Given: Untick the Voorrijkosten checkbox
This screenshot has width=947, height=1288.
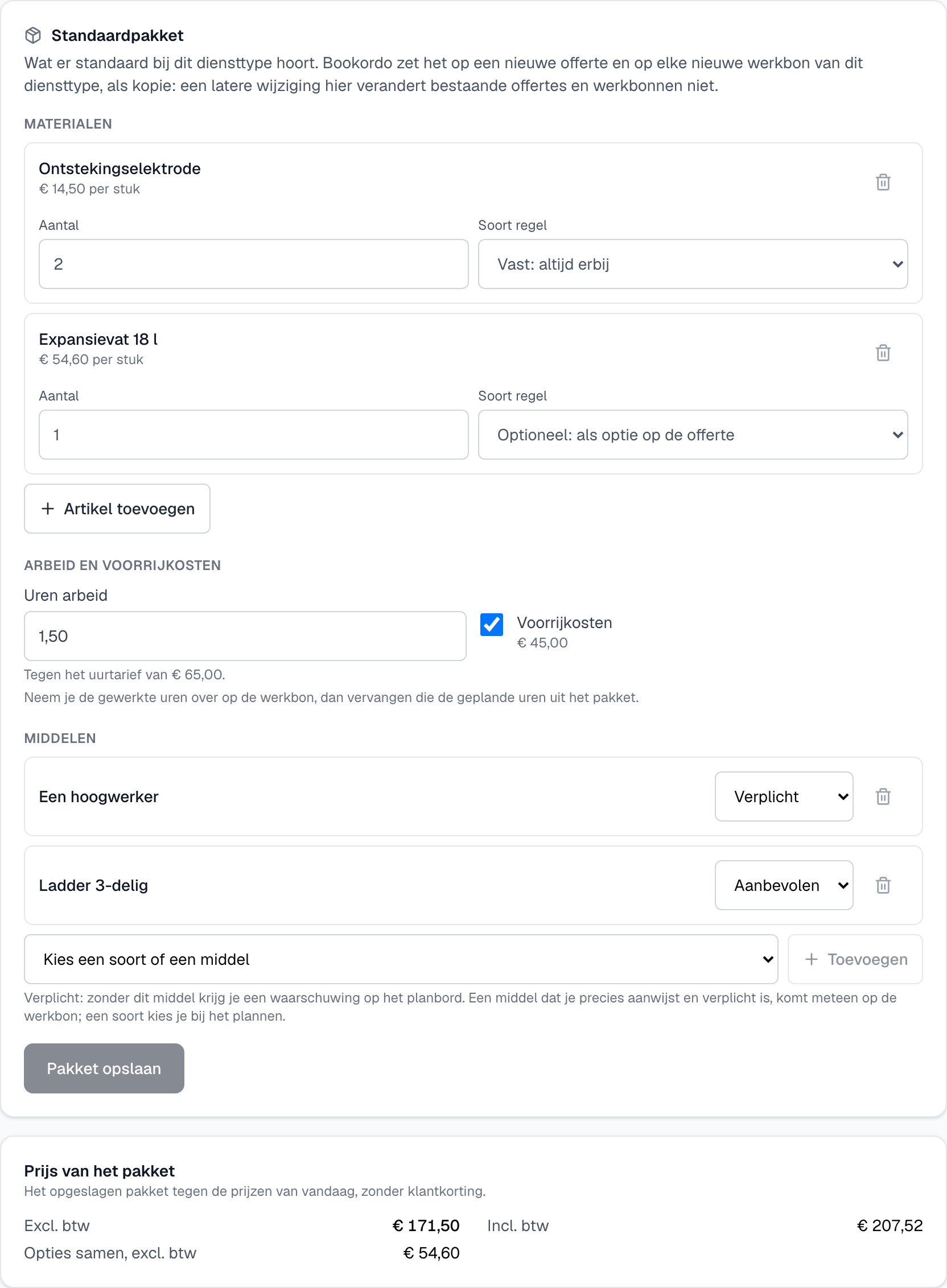Looking at the screenshot, I should [x=492, y=625].
